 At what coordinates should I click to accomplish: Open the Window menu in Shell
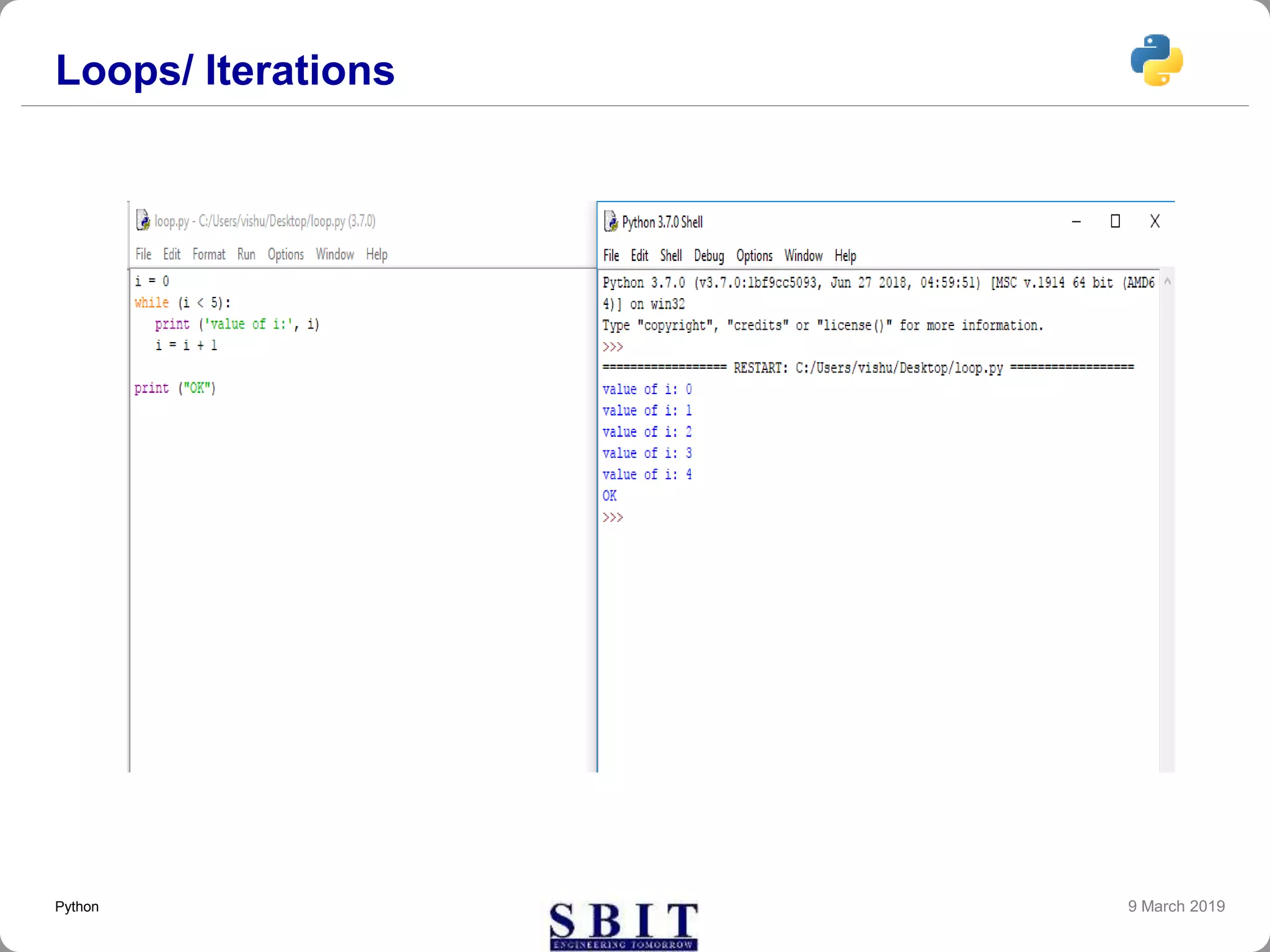(x=803, y=255)
